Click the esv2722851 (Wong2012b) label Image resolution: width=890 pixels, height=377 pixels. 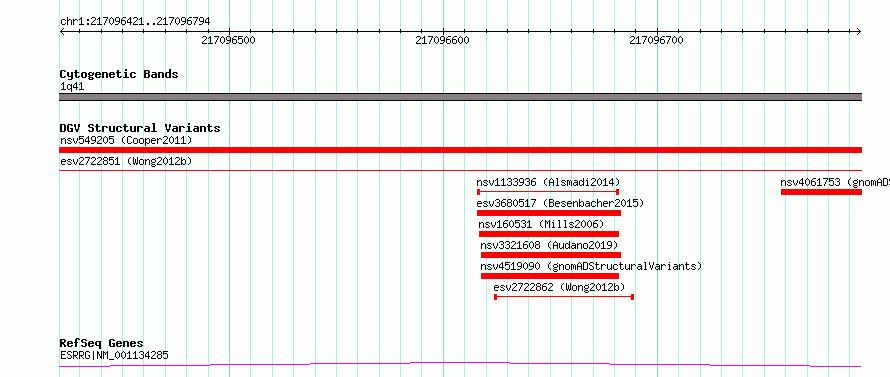[126, 161]
